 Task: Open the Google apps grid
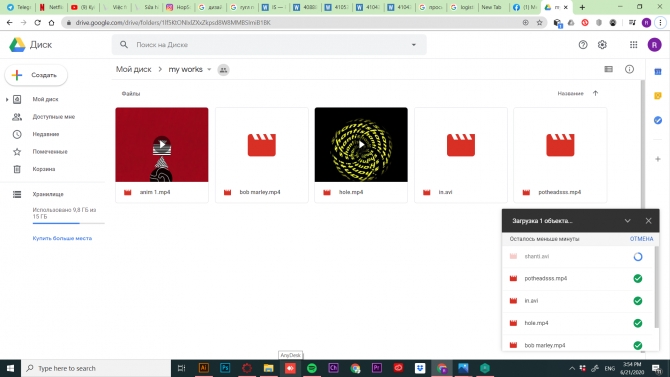point(634,44)
